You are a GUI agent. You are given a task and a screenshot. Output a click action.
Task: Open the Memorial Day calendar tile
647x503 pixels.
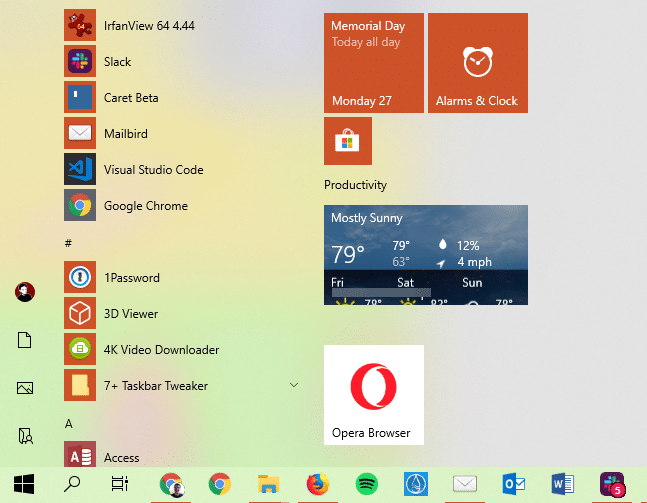374,63
